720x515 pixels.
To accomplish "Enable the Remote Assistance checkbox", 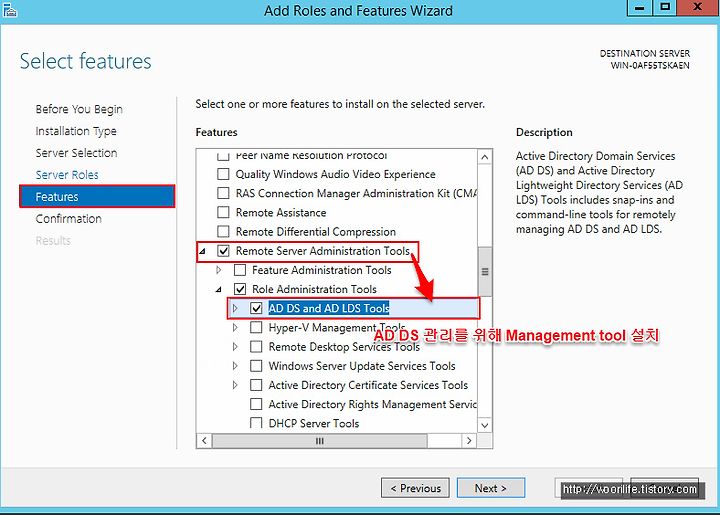I will (x=223, y=213).
